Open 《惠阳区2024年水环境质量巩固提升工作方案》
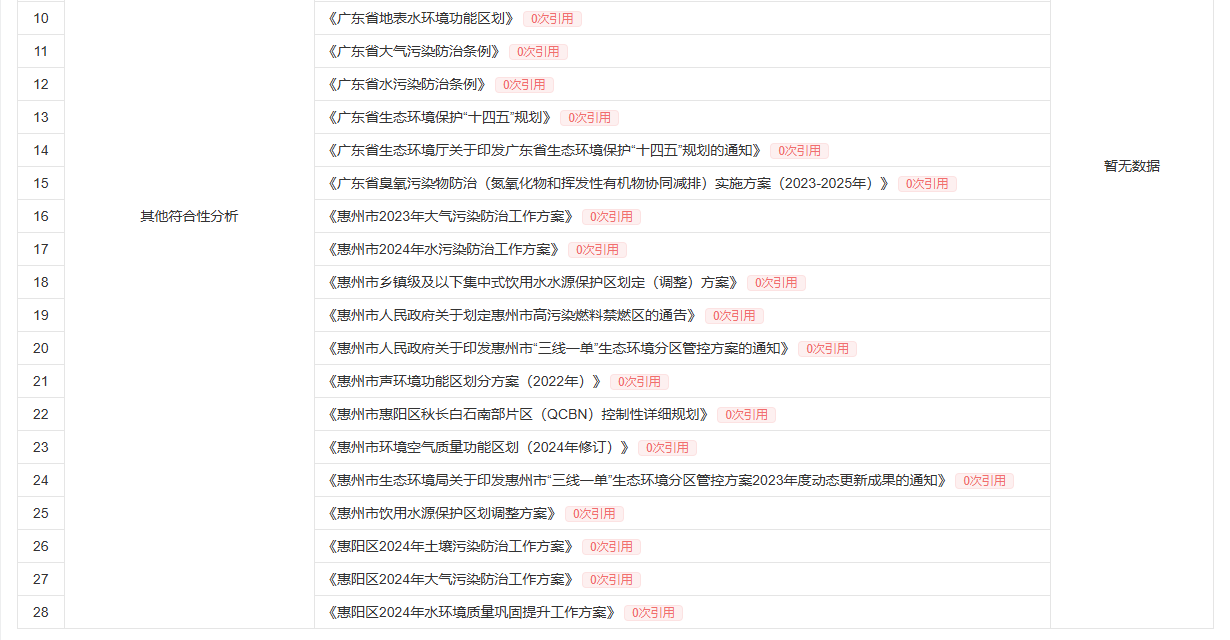Image resolution: width=1230 pixels, height=640 pixels. pos(471,612)
